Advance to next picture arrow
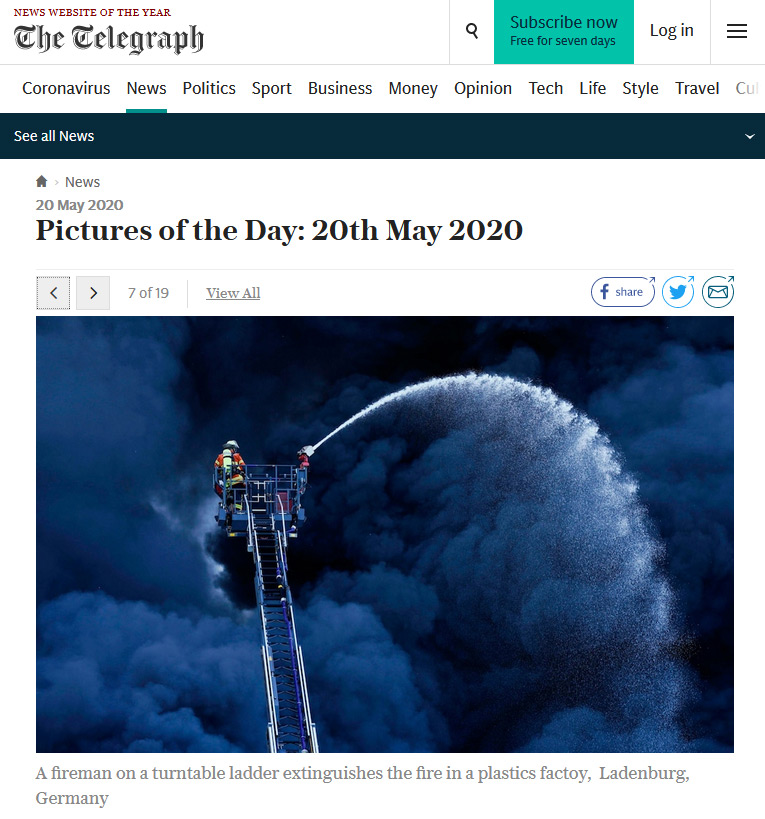The image size is (765, 819). pos(93,293)
